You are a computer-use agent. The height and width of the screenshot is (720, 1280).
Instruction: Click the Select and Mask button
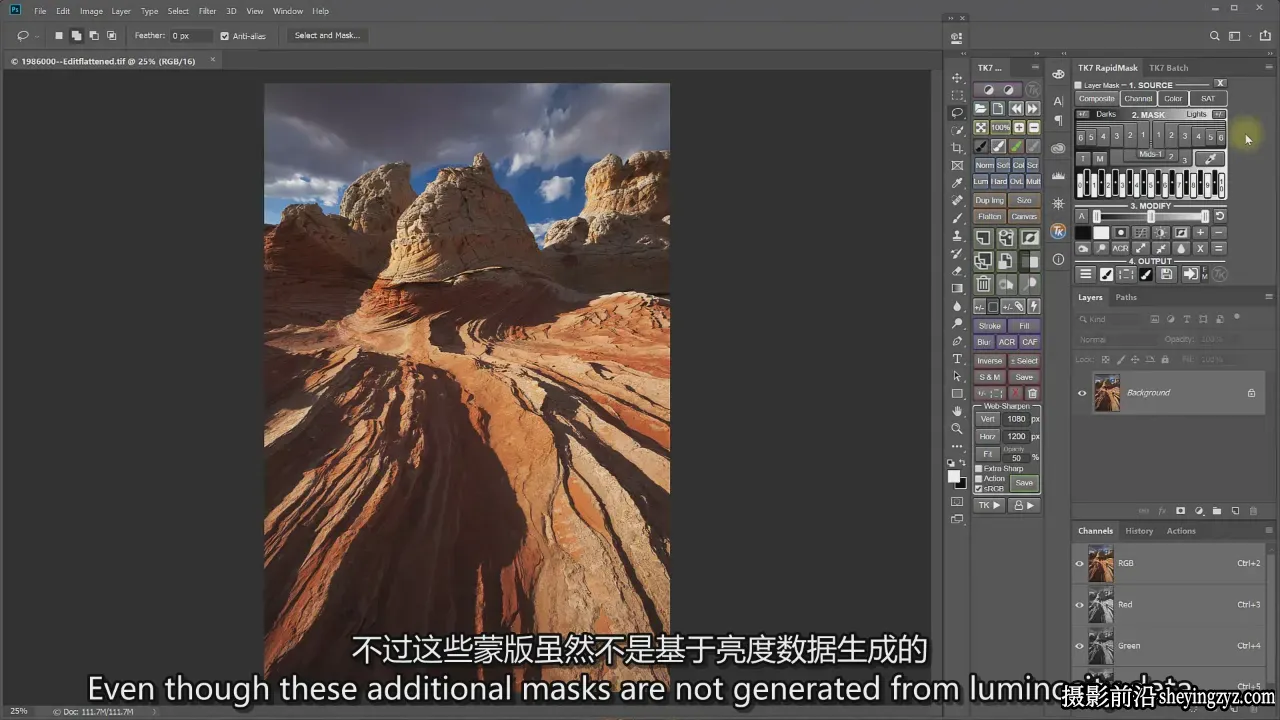coord(327,36)
